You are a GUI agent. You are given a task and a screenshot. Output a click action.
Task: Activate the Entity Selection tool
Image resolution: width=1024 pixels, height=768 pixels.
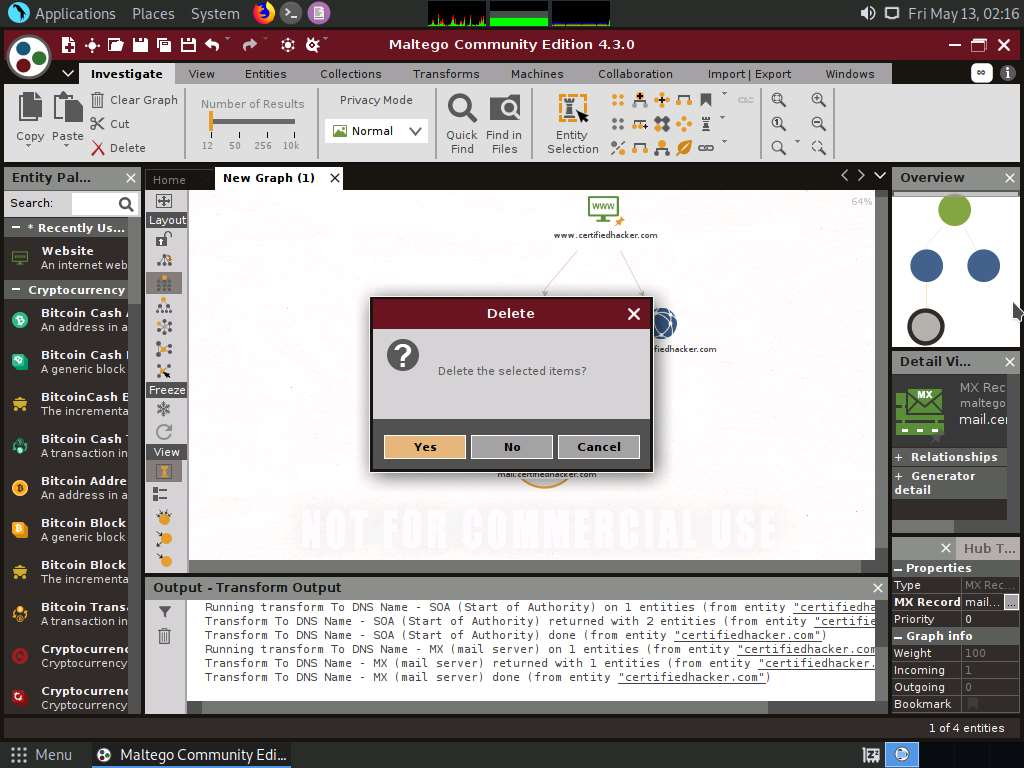coord(573,124)
